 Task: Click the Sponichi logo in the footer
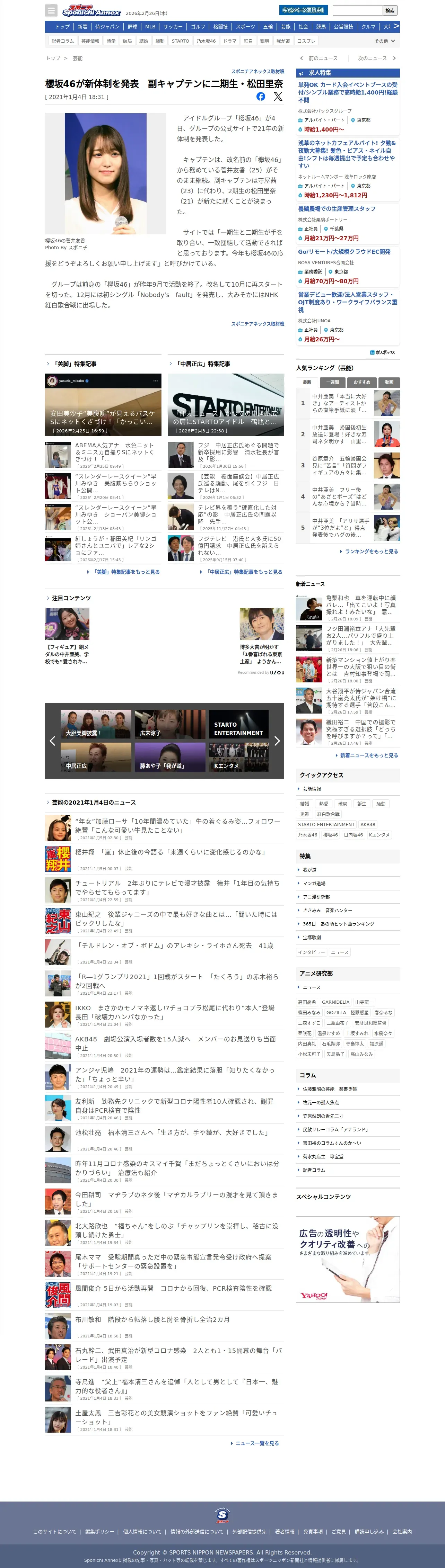point(222,1515)
